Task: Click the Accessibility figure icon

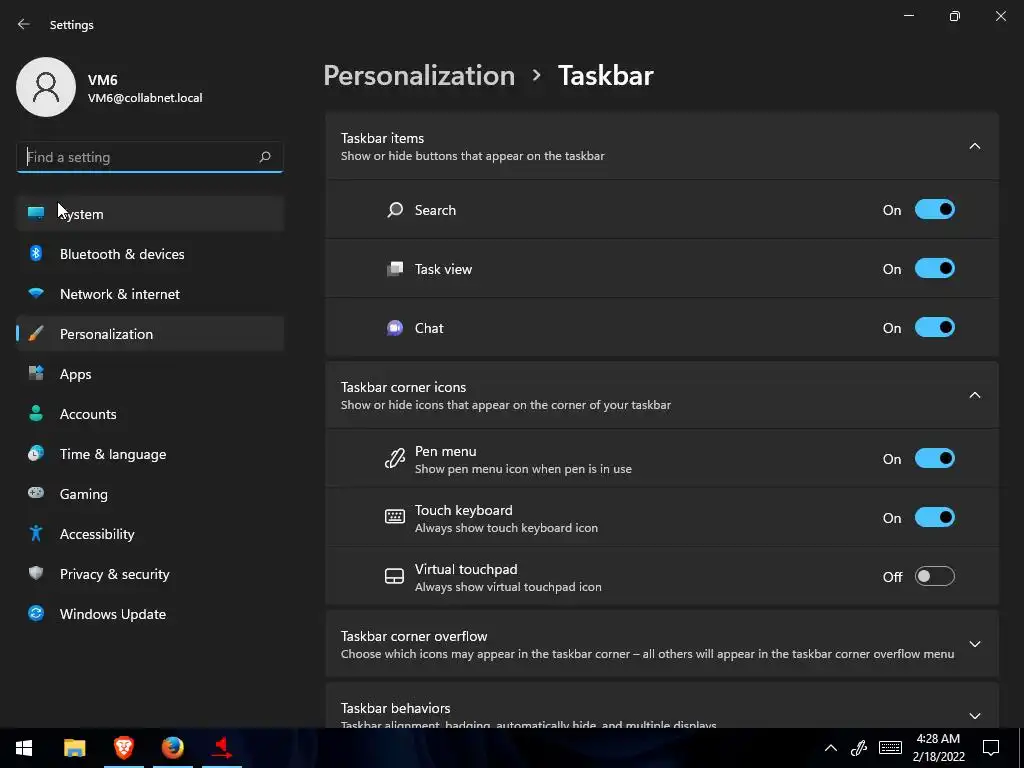Action: coord(36,534)
